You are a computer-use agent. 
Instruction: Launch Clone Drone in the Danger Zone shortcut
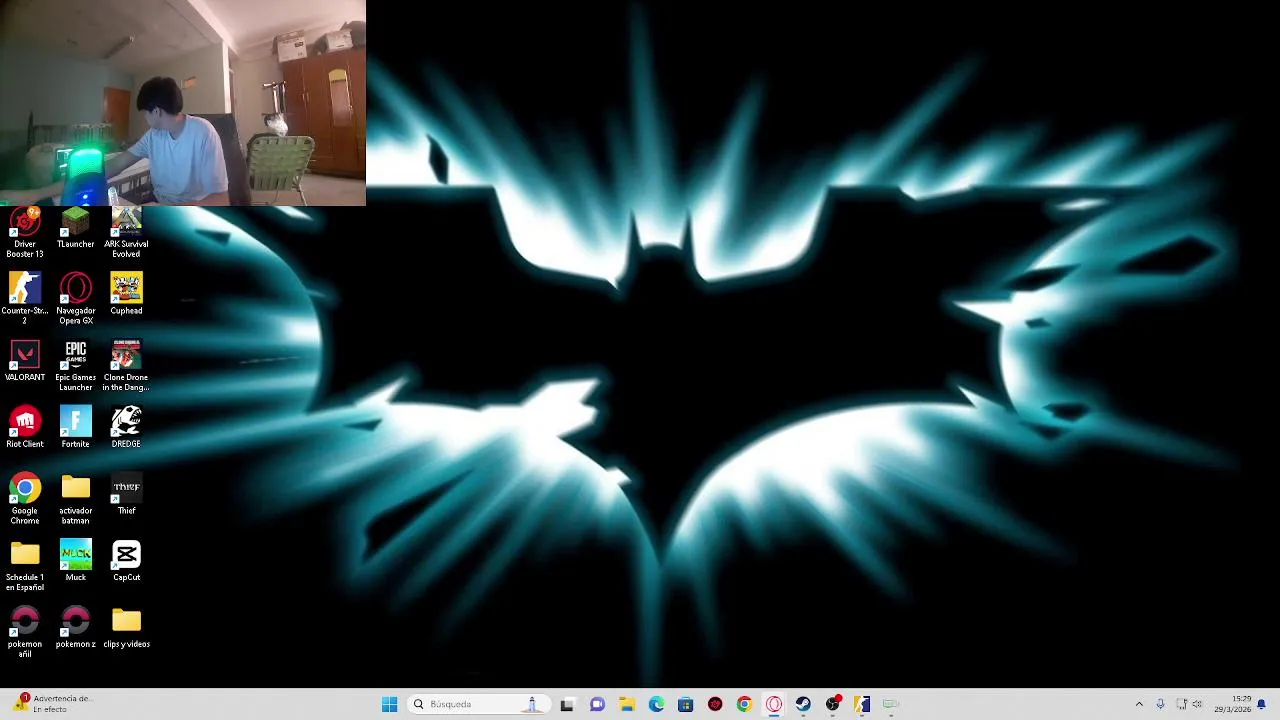pos(126,365)
